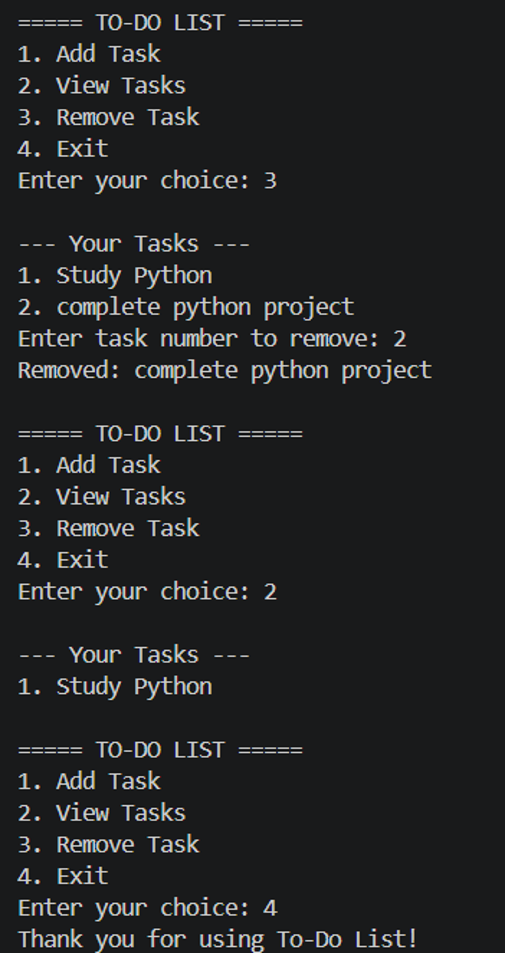Click the first 'Your Tasks' heading
Viewport: 505px width, 953px height.
(134, 244)
